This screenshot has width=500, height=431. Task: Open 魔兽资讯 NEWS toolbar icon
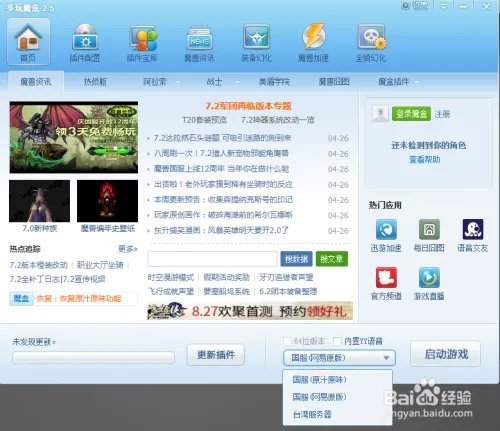199,43
